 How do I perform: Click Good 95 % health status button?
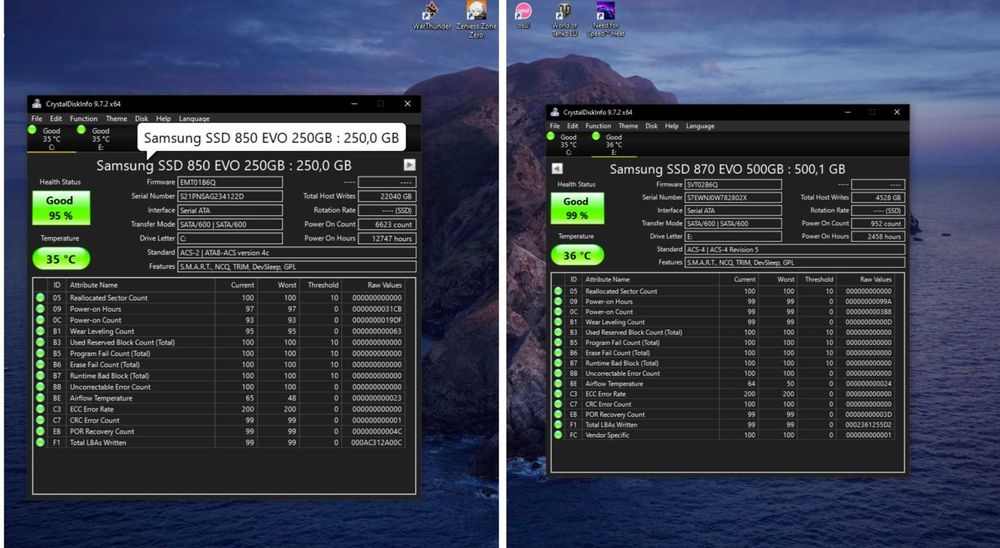click(x=61, y=208)
